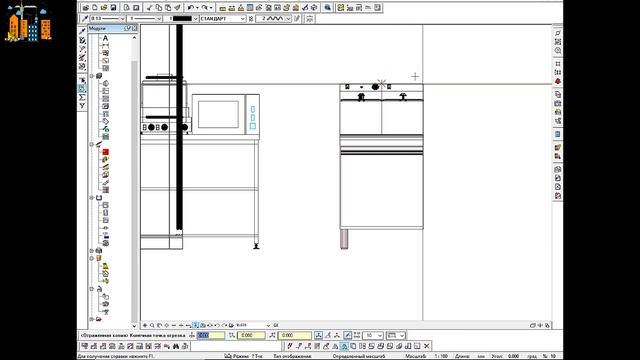Pin the Модули panel
The image size is (640, 360).
tap(128, 29)
